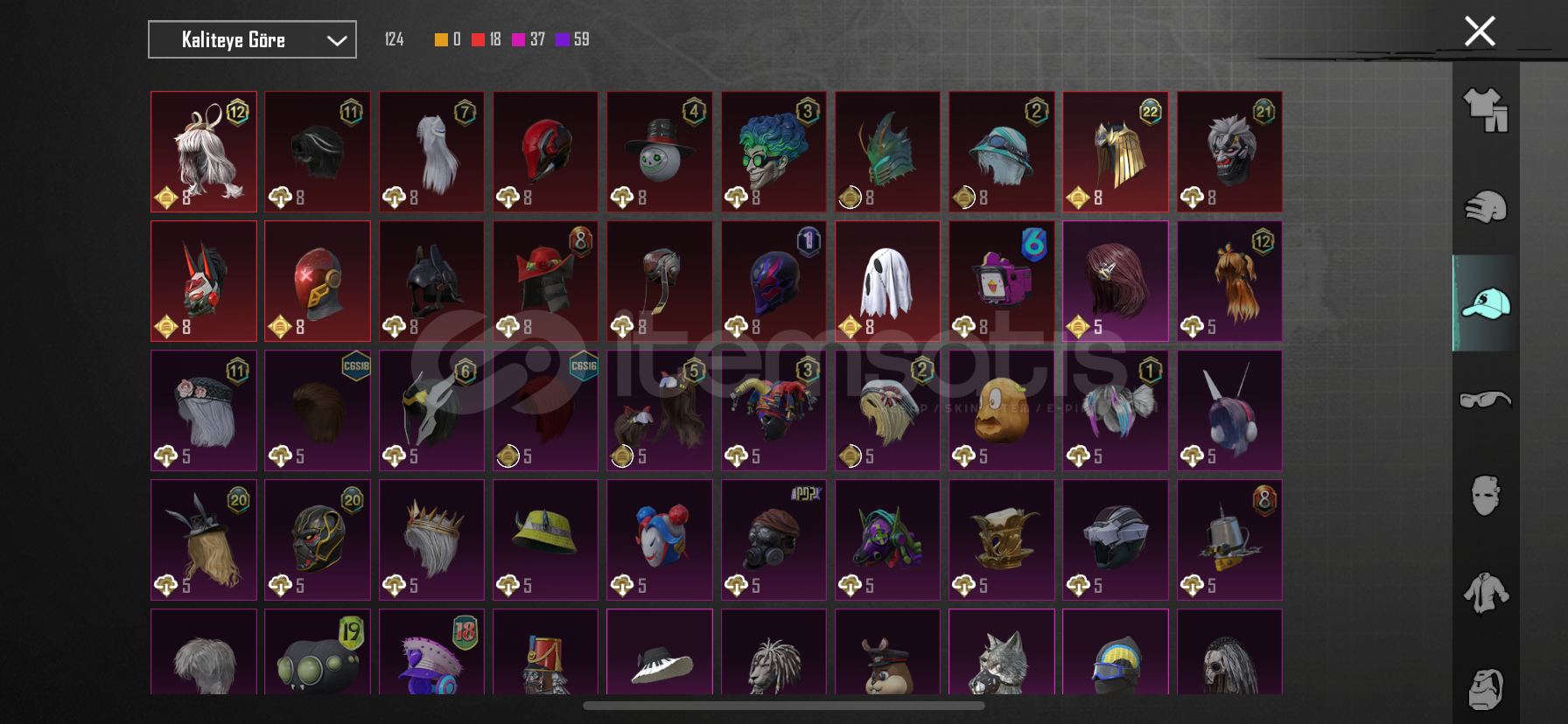Close the inventory with the X

coord(1480,31)
